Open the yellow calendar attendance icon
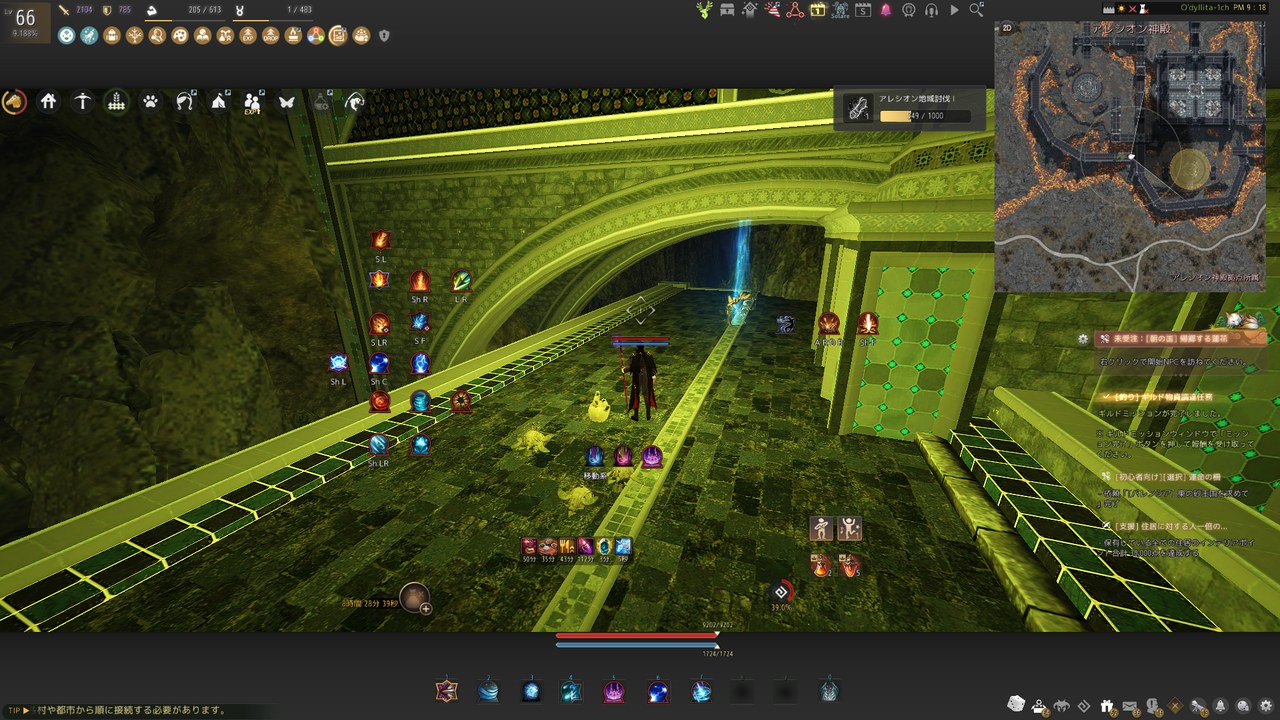Image resolution: width=1280 pixels, height=720 pixels. 818,10
